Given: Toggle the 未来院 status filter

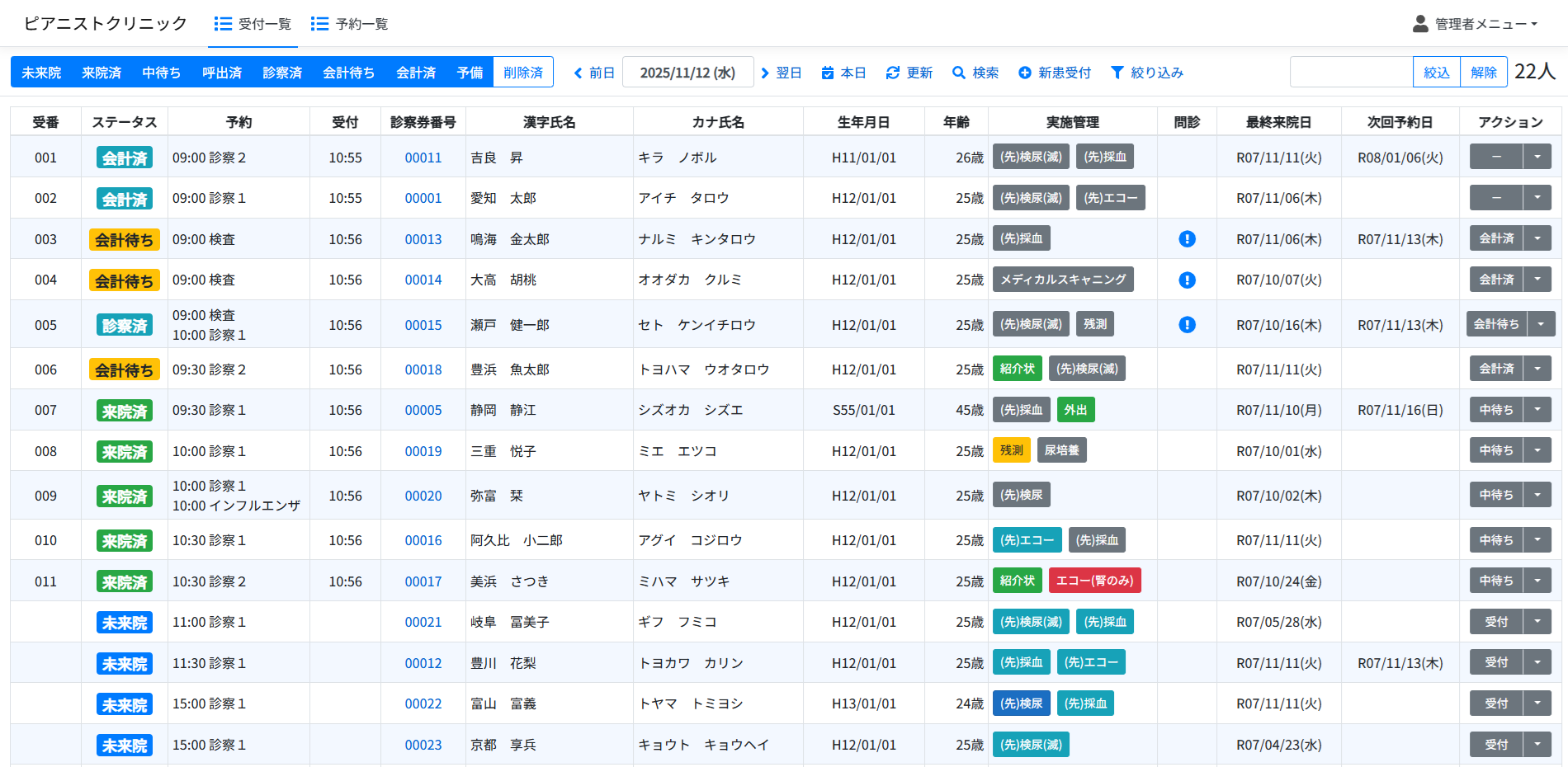Looking at the screenshot, I should coord(41,73).
